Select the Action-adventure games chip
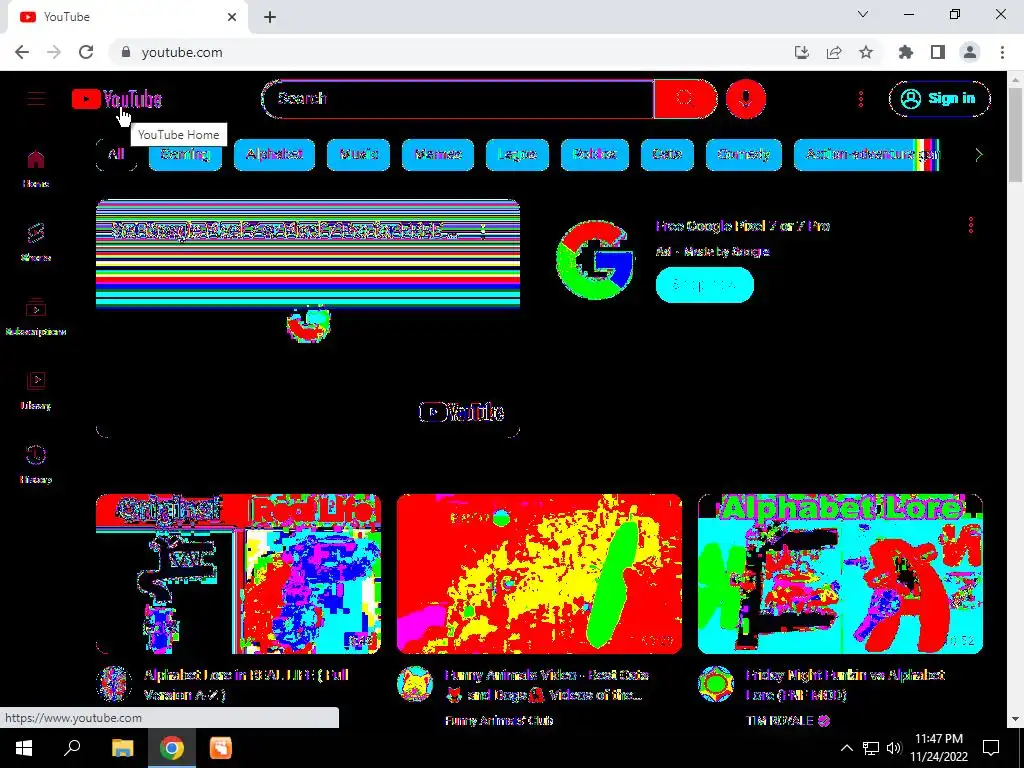The width and height of the screenshot is (1024, 768). click(x=866, y=155)
